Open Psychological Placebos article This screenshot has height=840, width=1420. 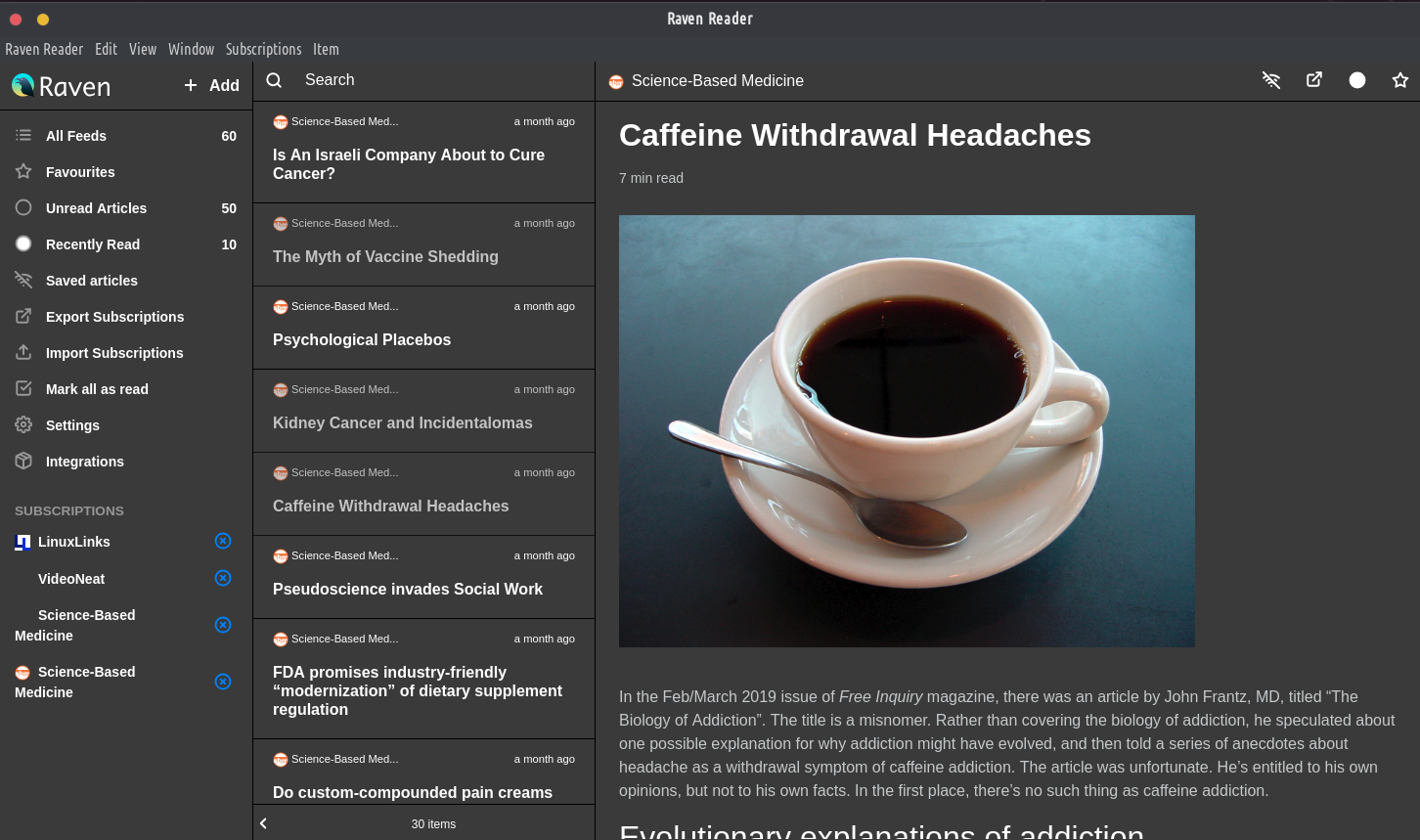362,339
